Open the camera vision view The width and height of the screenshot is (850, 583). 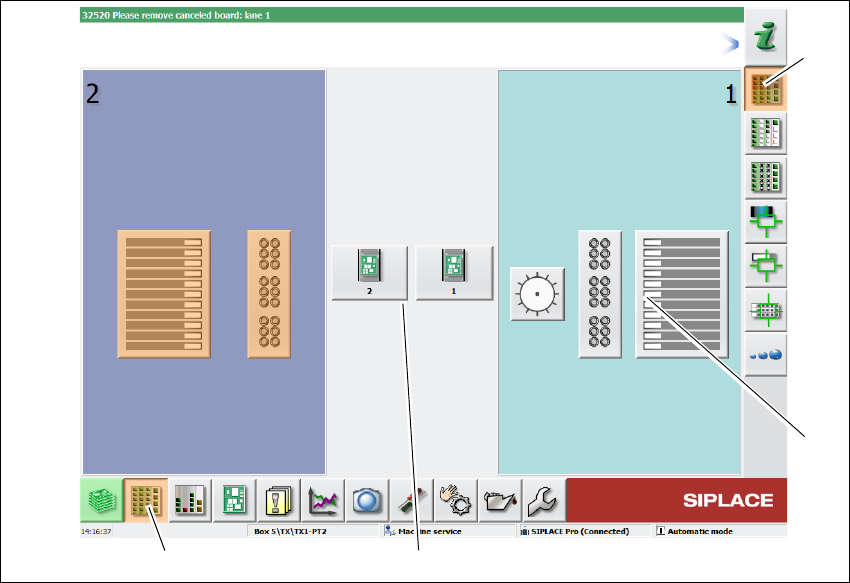[367, 500]
